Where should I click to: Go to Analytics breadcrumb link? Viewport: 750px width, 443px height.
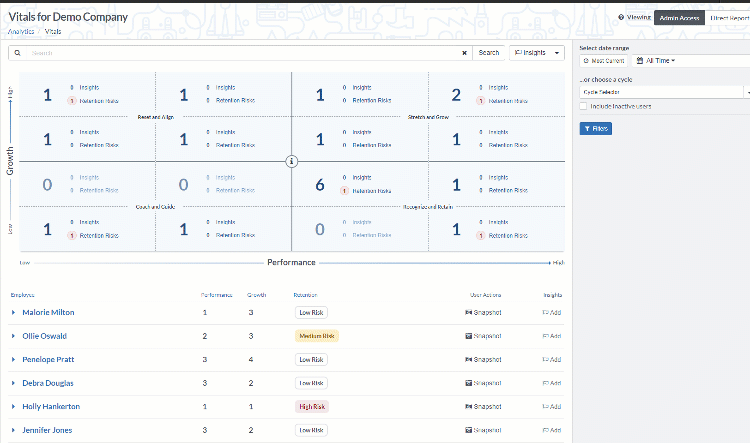(x=21, y=32)
